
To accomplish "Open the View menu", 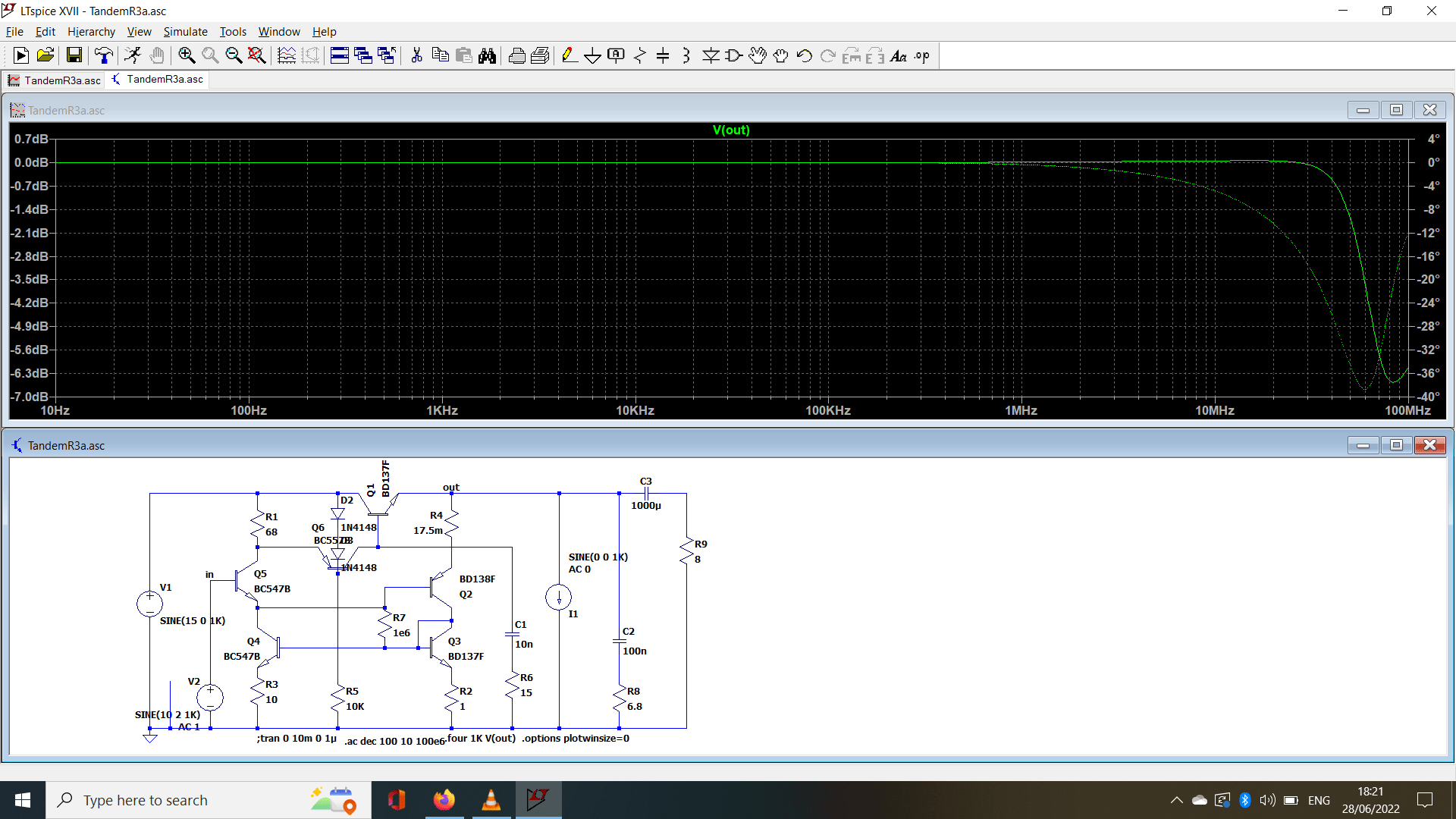I will point(139,31).
